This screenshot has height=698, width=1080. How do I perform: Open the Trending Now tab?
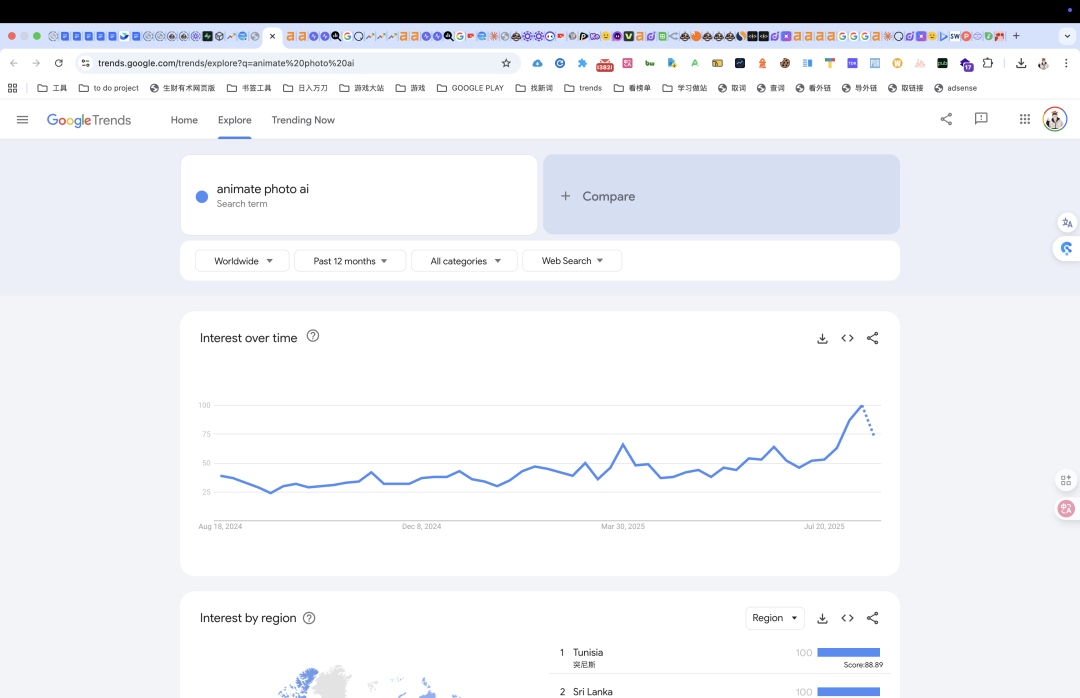tap(303, 120)
